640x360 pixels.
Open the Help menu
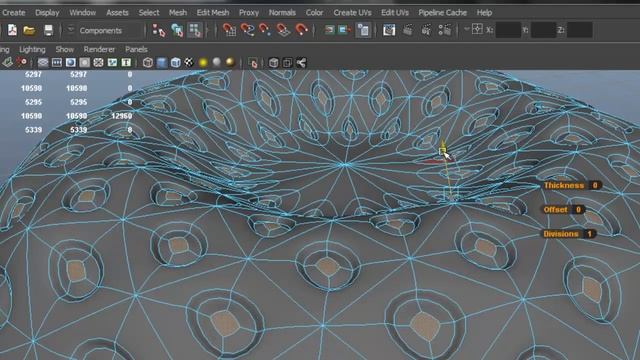coord(484,13)
